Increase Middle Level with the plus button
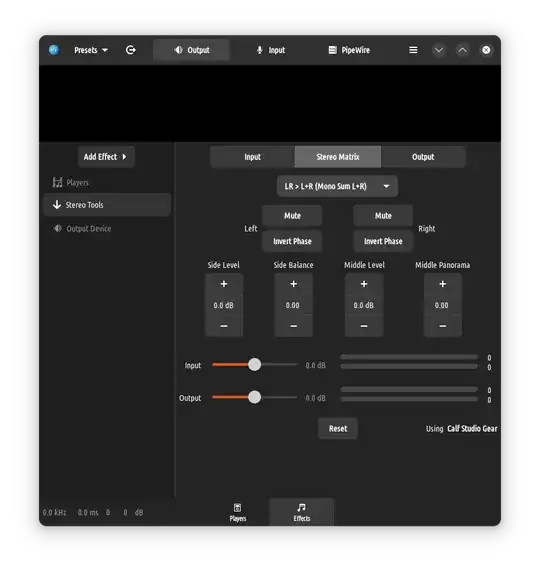 point(364,284)
